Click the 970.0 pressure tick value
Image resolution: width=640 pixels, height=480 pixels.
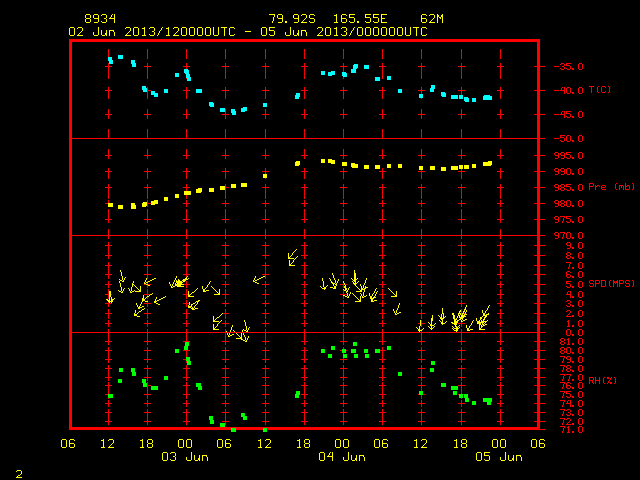[569, 236]
